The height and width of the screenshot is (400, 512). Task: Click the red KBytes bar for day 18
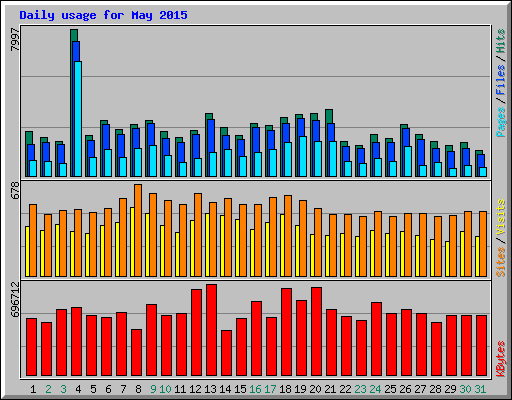click(x=286, y=332)
